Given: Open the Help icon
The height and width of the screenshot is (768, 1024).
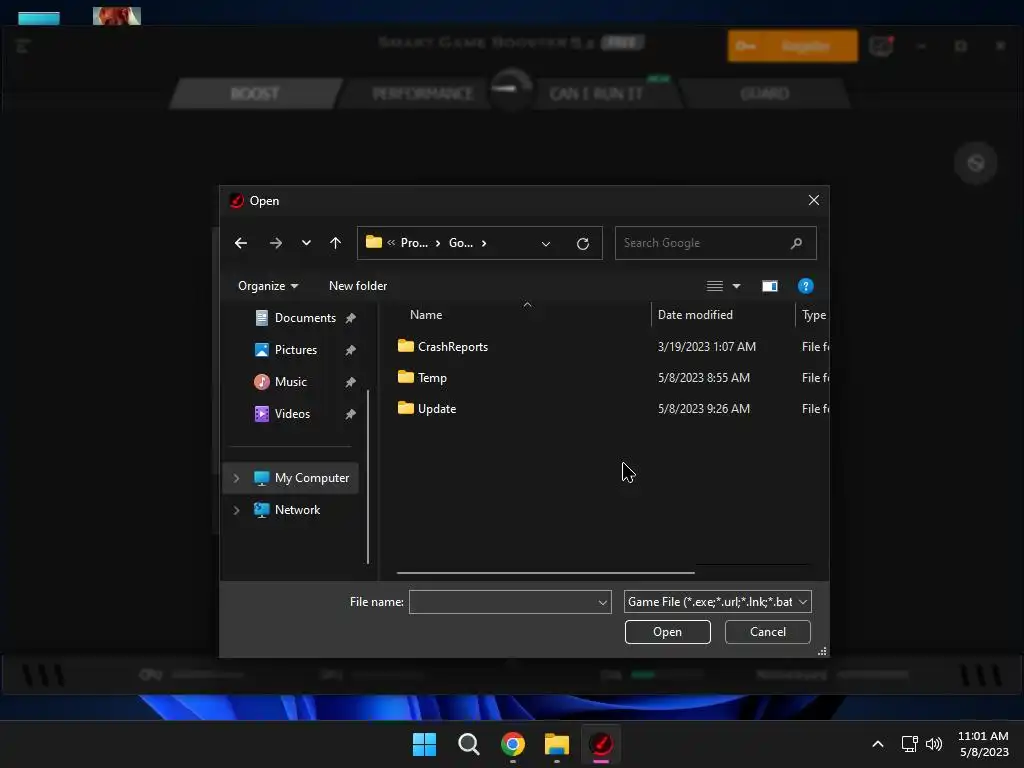Looking at the screenshot, I should tap(805, 286).
